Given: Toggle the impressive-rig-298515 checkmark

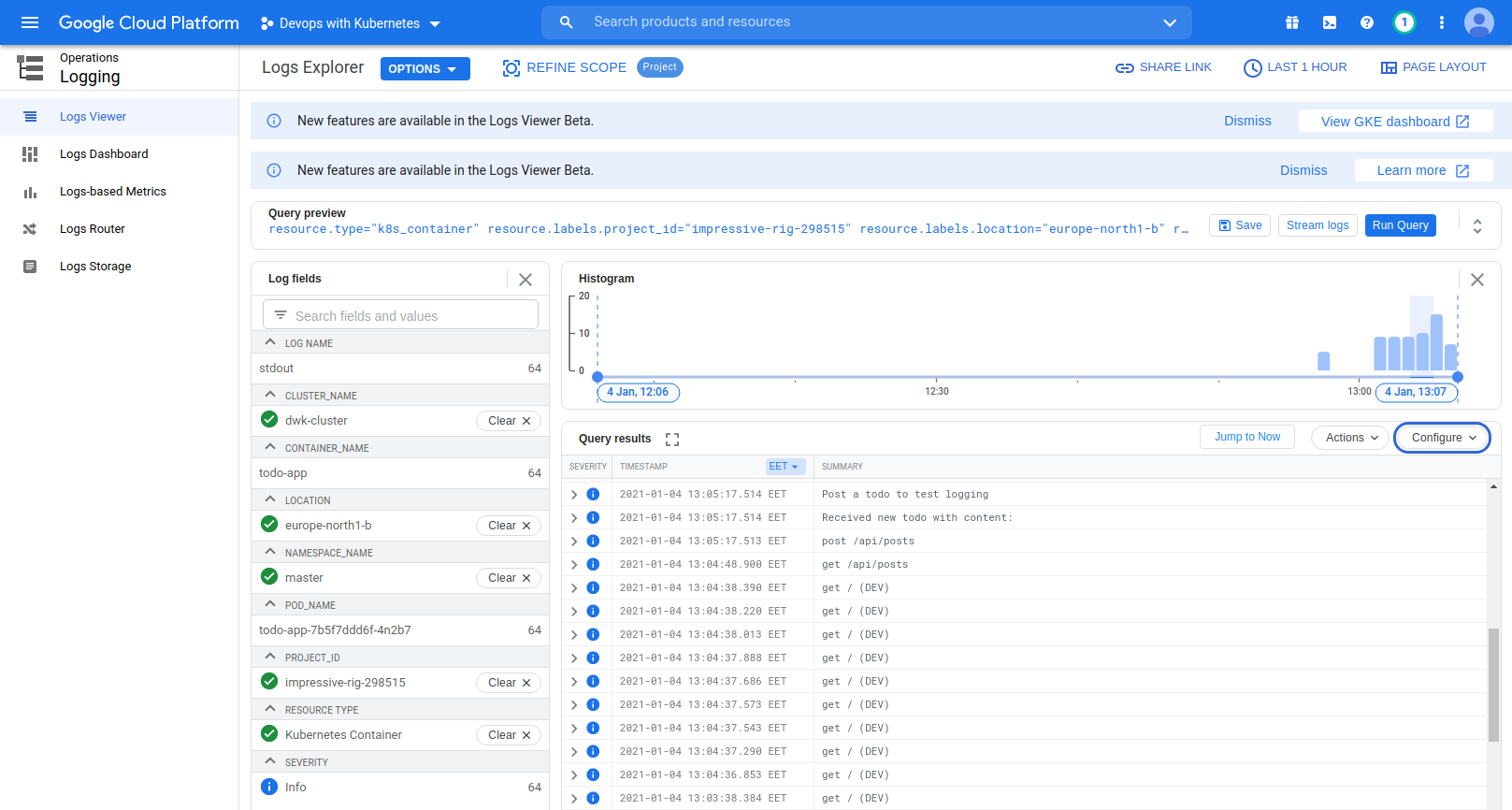Looking at the screenshot, I should [x=269, y=681].
